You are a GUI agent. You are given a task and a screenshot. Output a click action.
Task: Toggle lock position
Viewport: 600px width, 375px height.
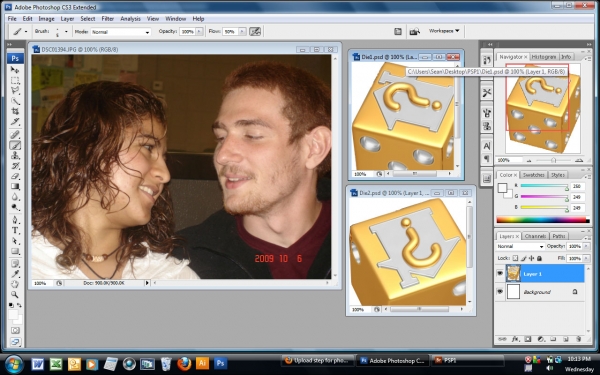(532, 258)
